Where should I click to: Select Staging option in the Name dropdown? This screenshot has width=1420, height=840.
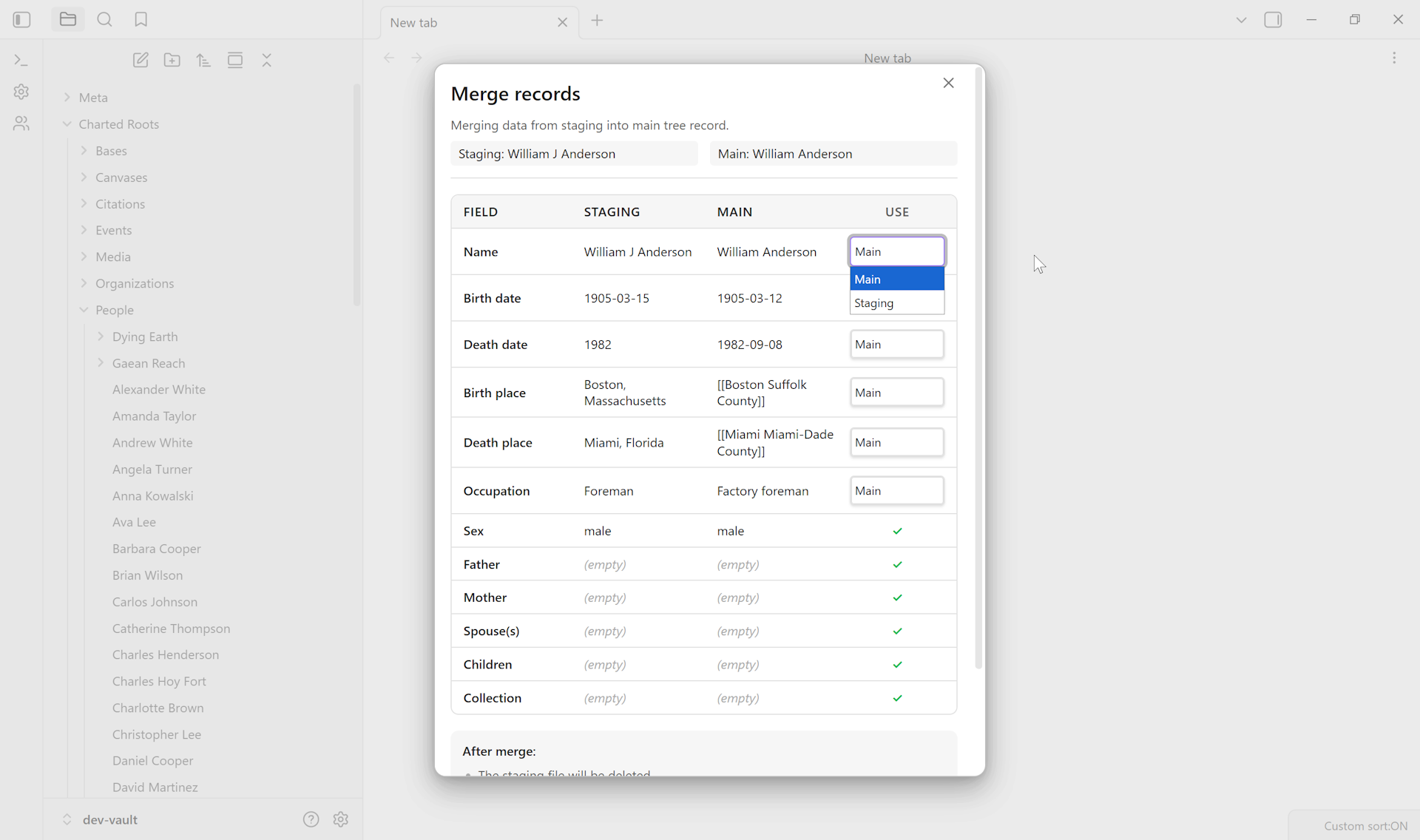coord(897,303)
